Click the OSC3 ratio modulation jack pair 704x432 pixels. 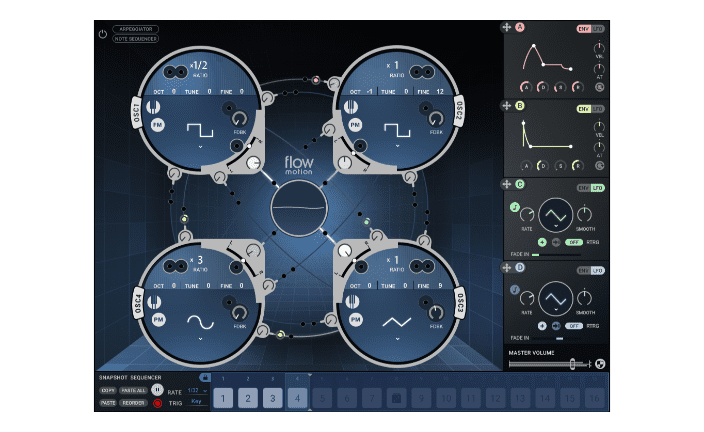point(422,266)
